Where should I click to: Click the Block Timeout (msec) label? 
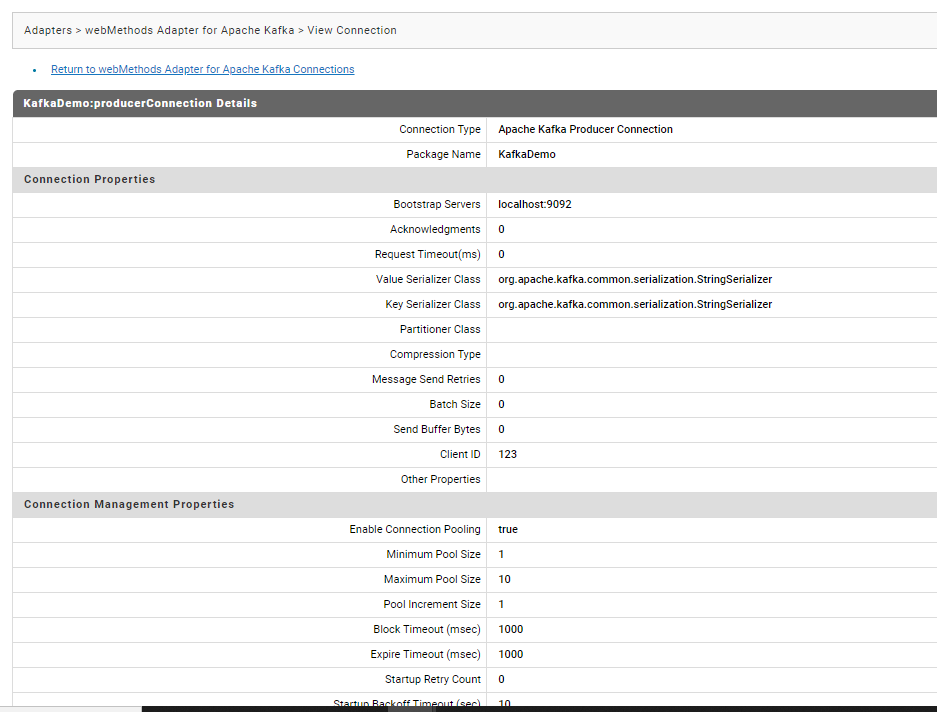[427, 630]
